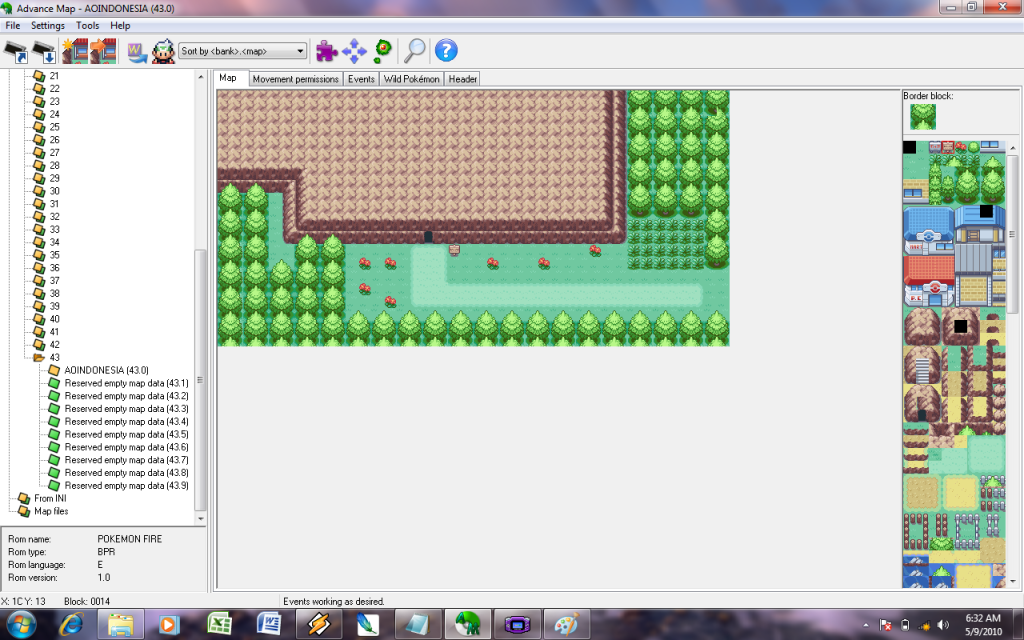Screen dimensions: 1024x640
Task: Select Reserved empty map data (43.9)
Action: click(x=127, y=486)
